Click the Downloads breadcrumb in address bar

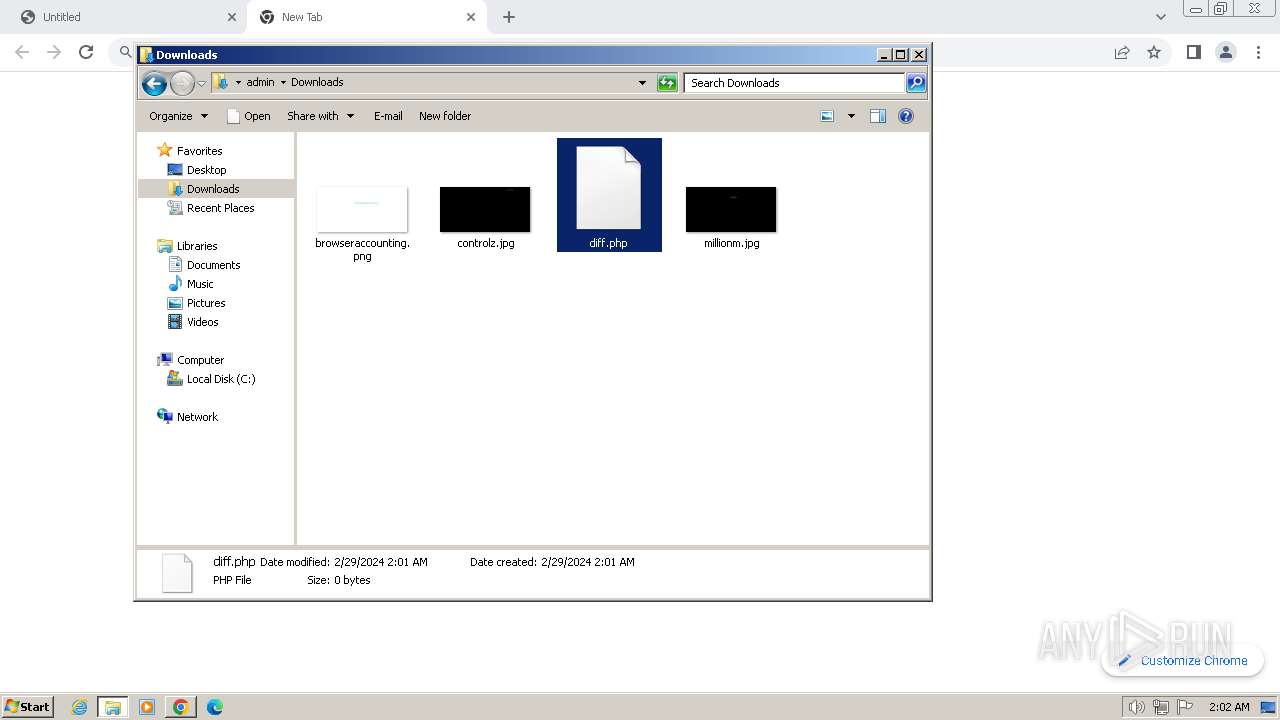click(317, 82)
